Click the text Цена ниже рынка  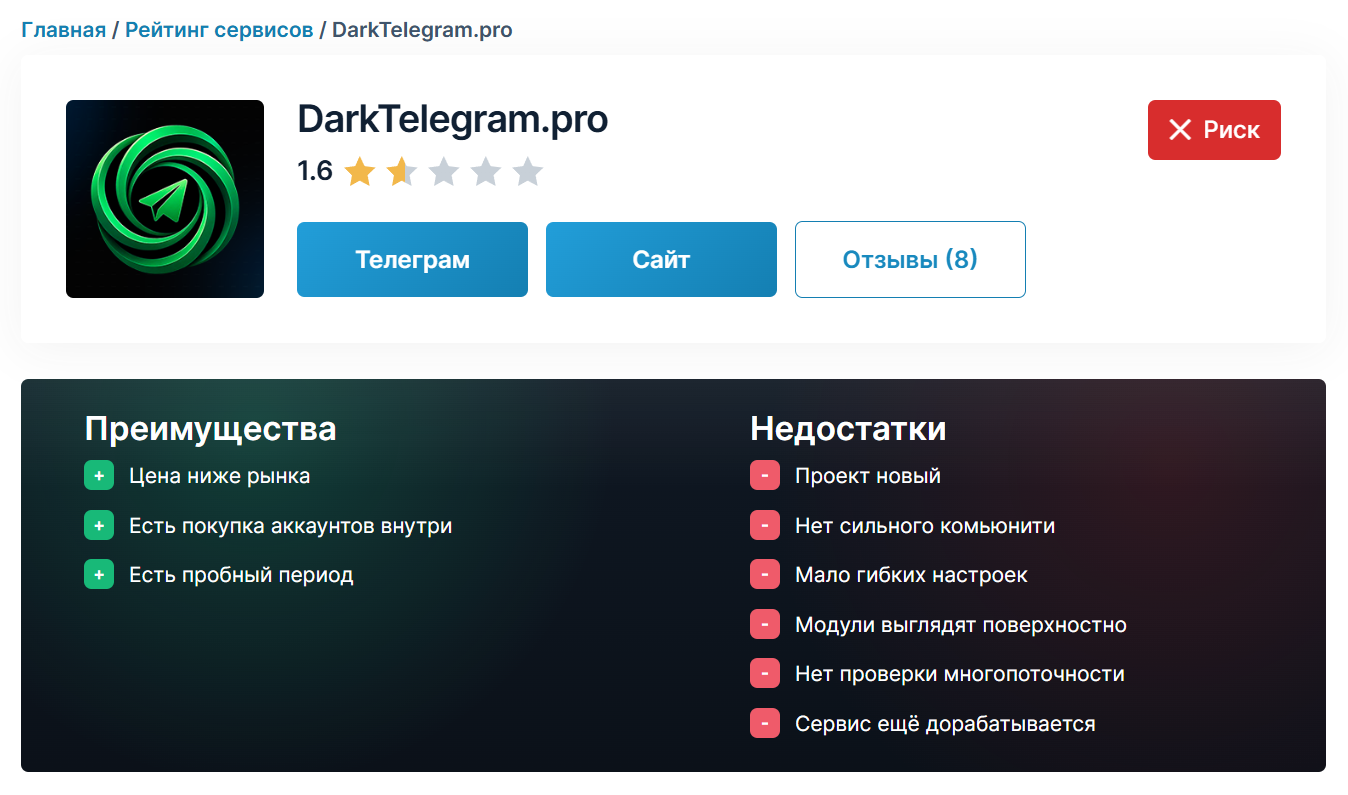click(219, 476)
